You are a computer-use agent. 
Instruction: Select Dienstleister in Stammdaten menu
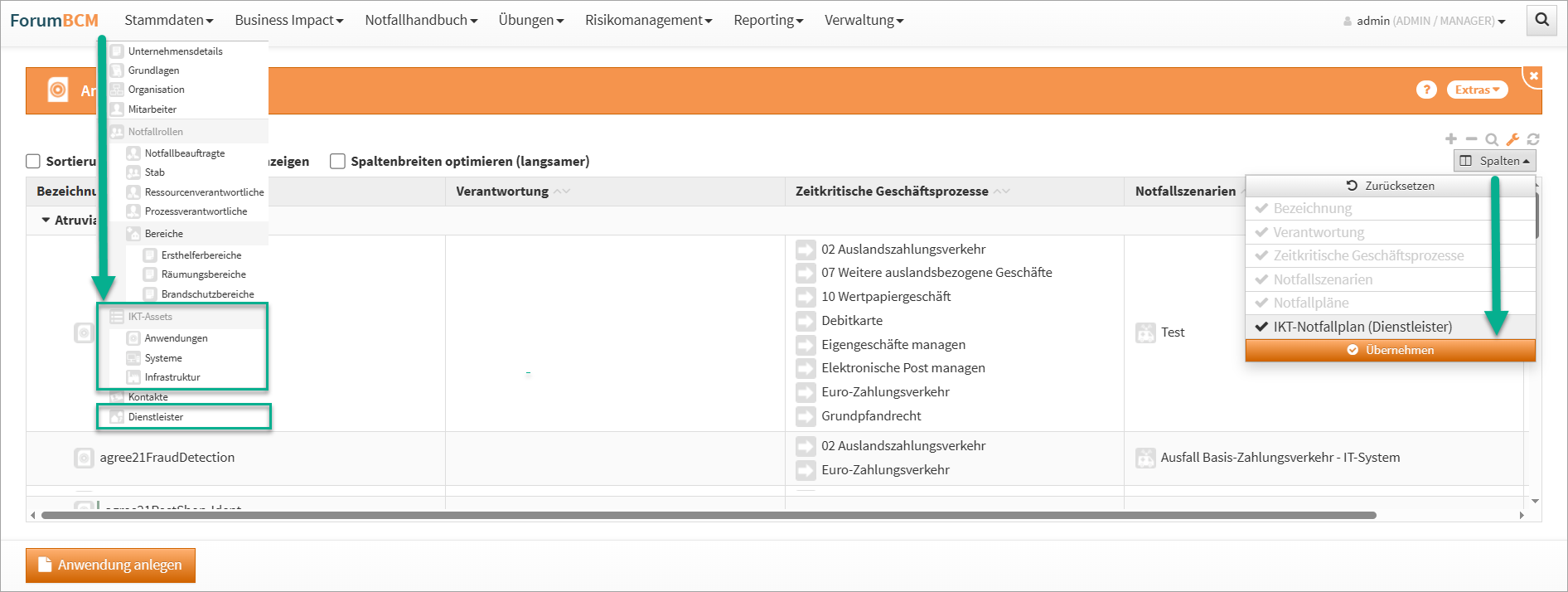point(156,417)
